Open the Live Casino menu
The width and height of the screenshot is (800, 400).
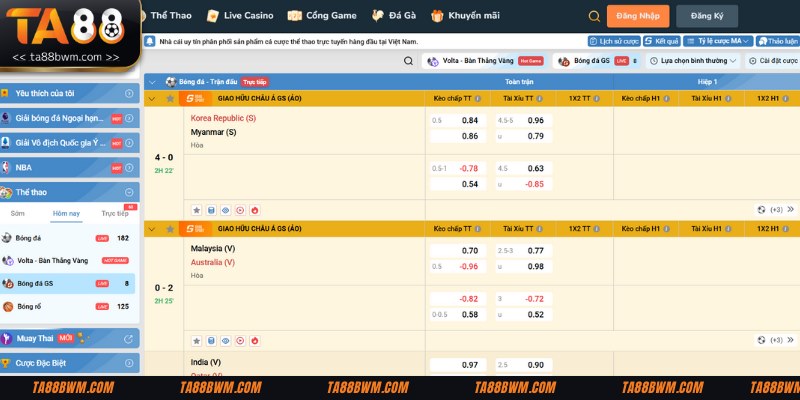tap(240, 16)
